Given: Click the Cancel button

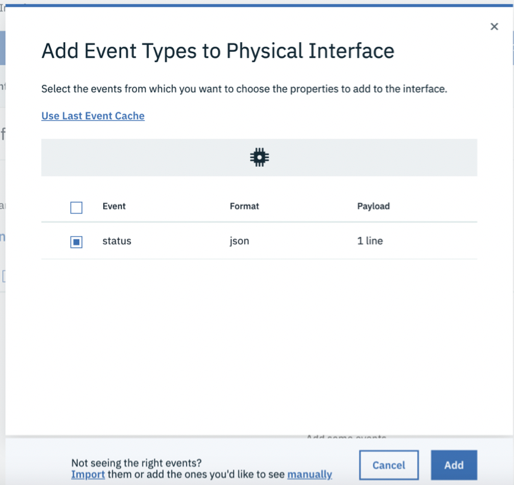Looking at the screenshot, I should [x=389, y=465].
